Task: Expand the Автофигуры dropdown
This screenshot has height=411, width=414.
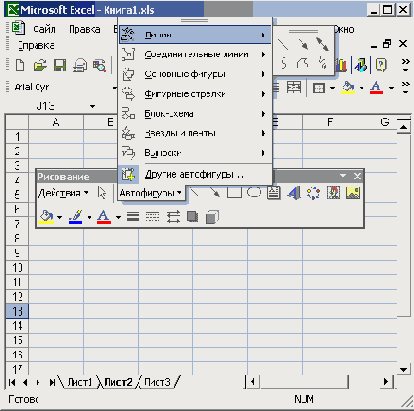Action: (151, 193)
